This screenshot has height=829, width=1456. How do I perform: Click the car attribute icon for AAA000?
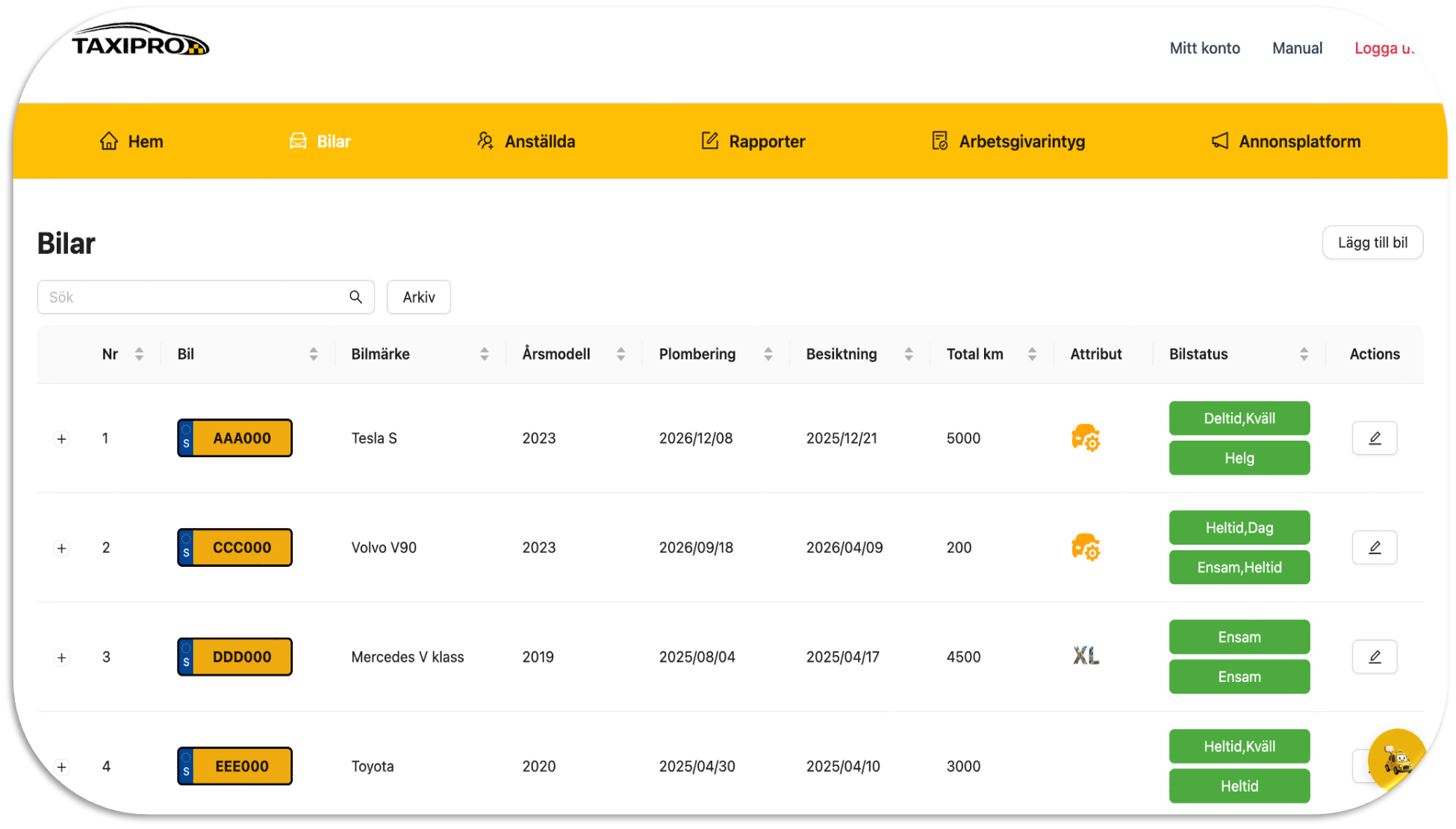click(x=1086, y=438)
